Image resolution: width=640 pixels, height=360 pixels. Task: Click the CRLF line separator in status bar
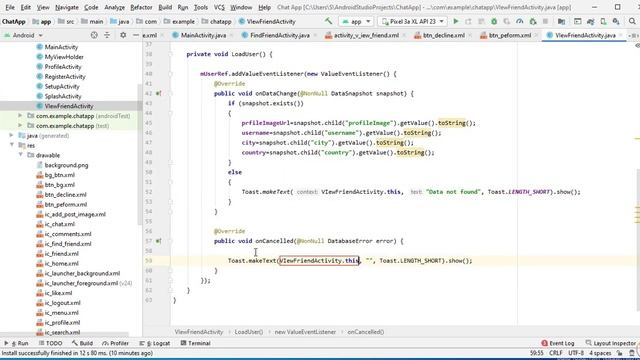[556, 353]
